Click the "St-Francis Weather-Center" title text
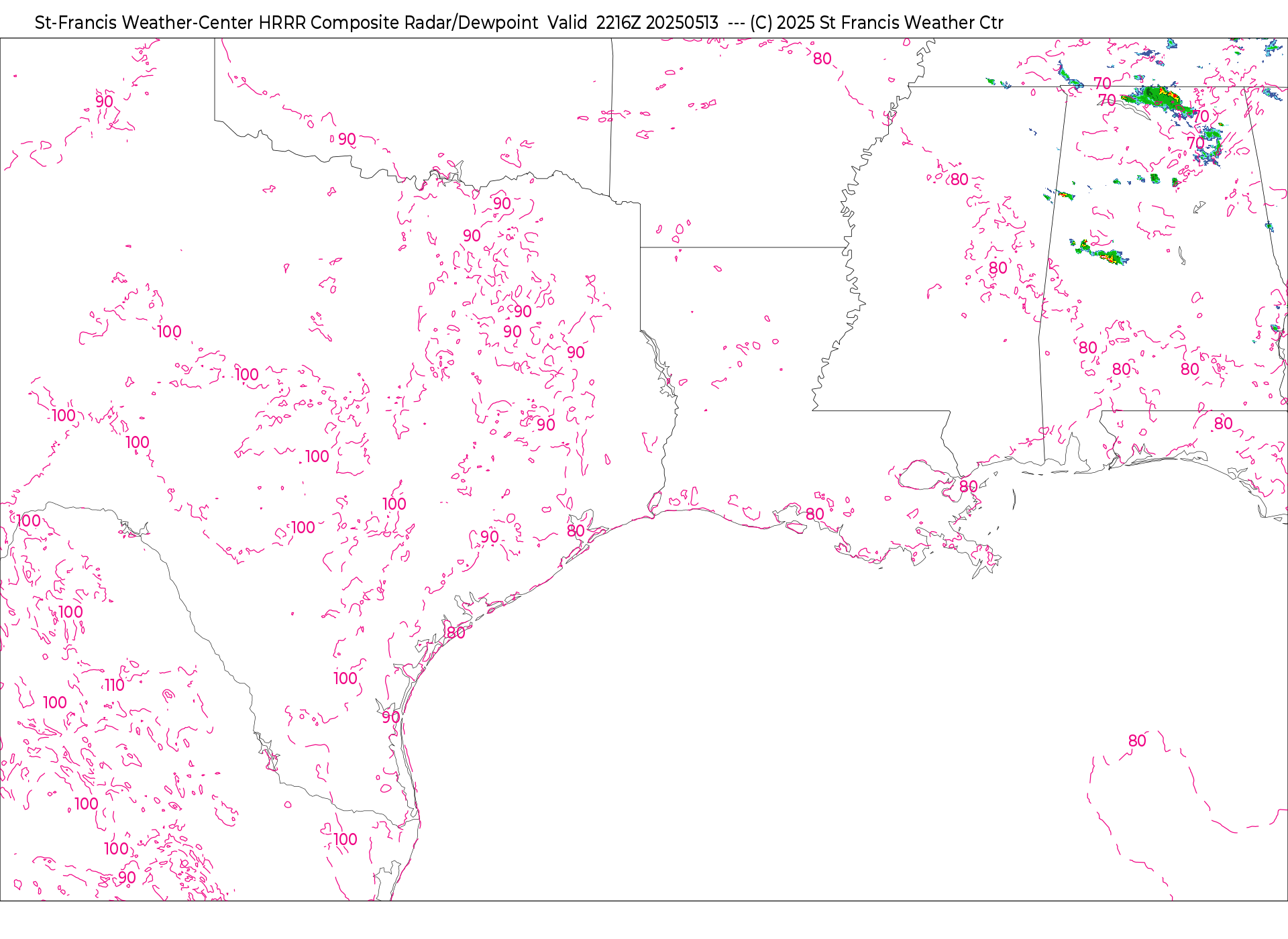Viewport: 1288px width, 939px height. tap(144, 23)
